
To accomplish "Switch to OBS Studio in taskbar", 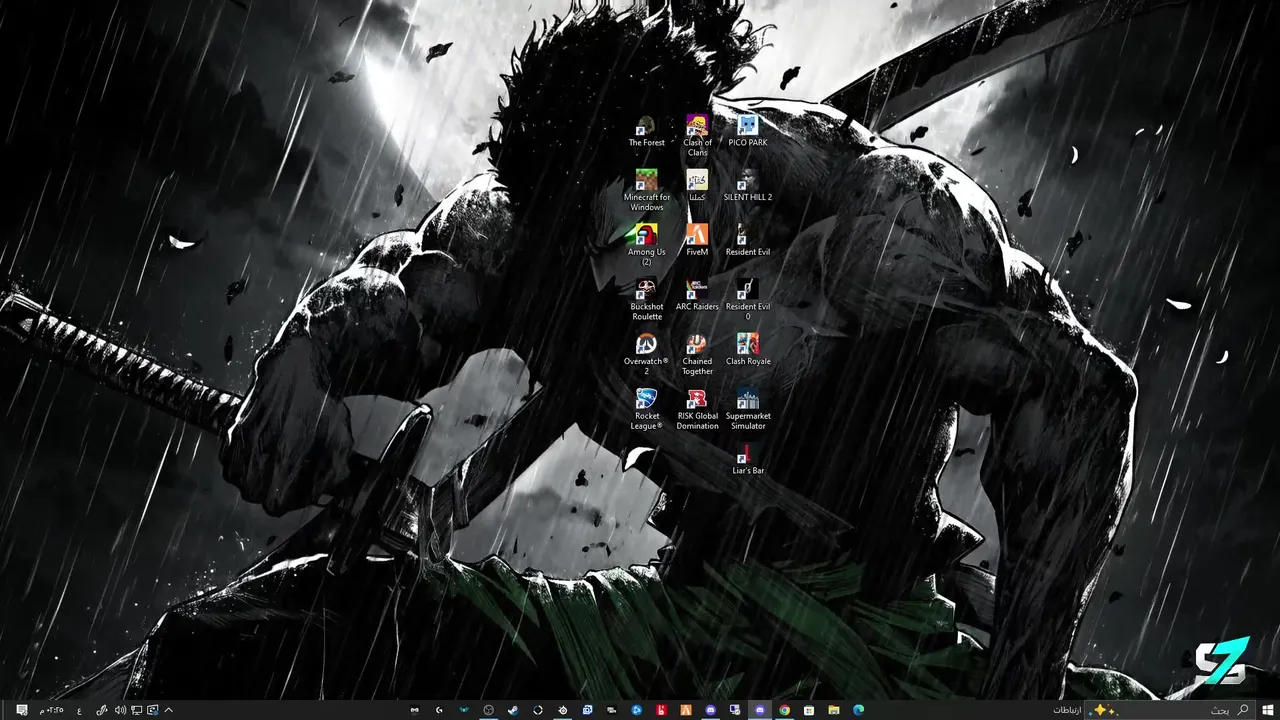I will pyautogui.click(x=488, y=710).
